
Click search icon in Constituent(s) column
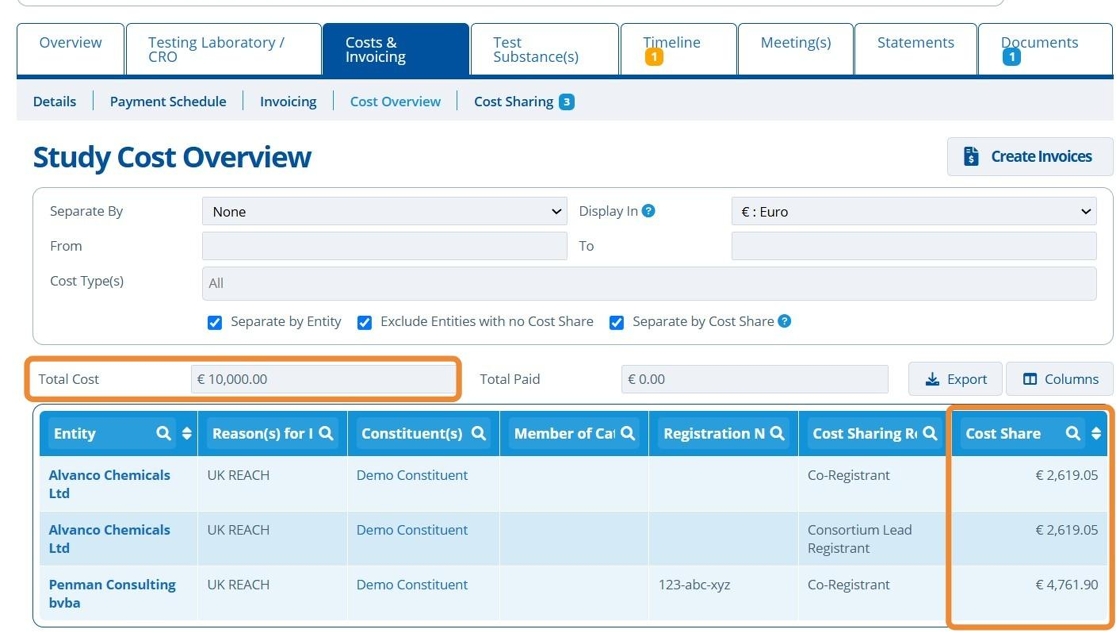pos(479,433)
